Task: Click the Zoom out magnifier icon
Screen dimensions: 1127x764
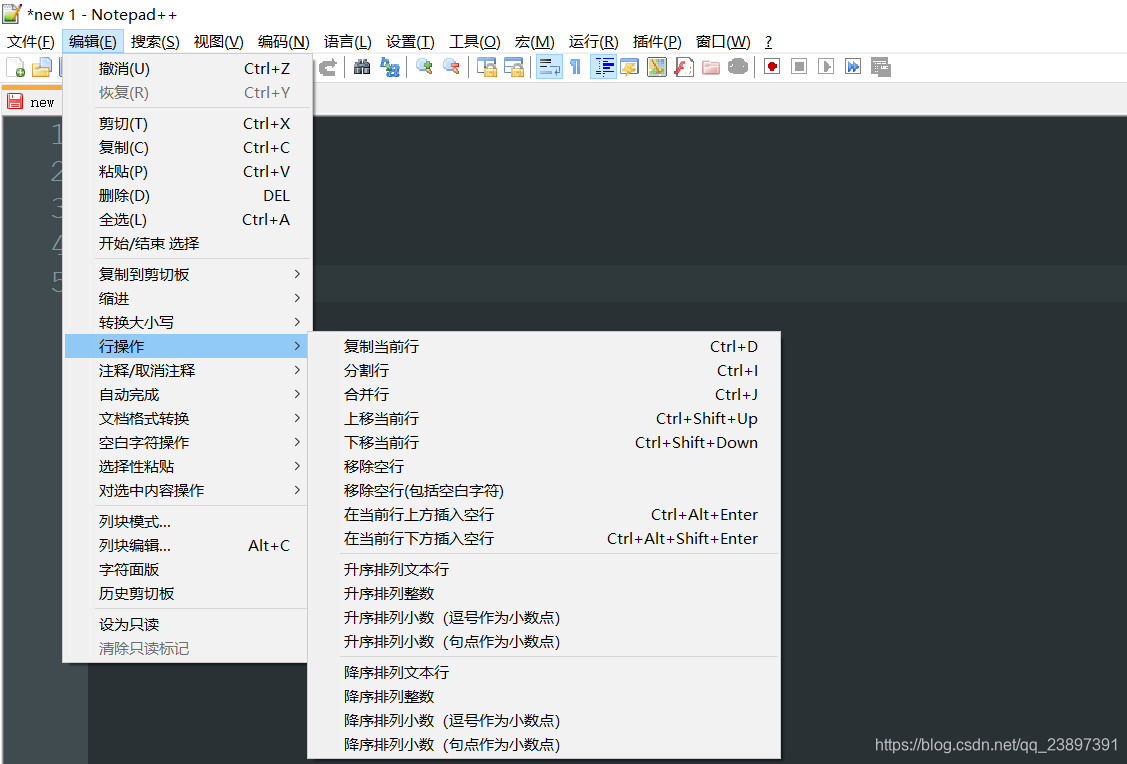Action: click(x=451, y=67)
